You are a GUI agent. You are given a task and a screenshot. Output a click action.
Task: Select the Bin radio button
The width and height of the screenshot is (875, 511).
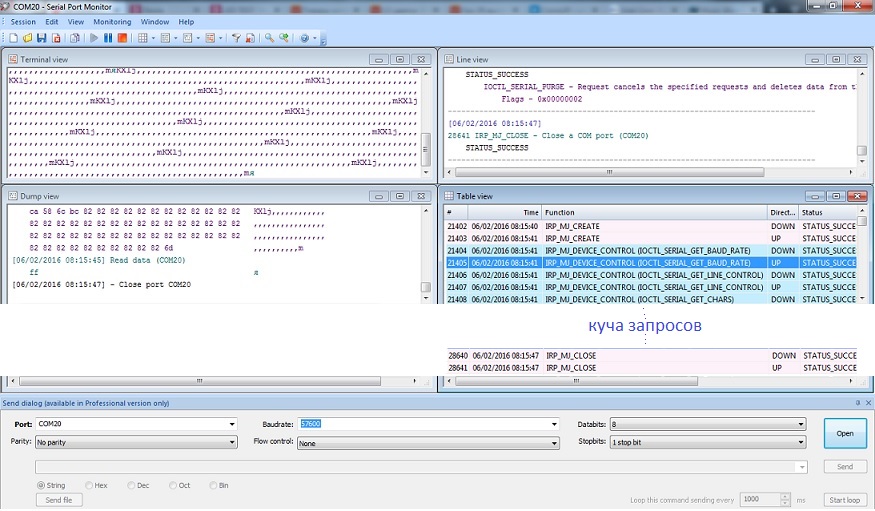tap(212, 485)
